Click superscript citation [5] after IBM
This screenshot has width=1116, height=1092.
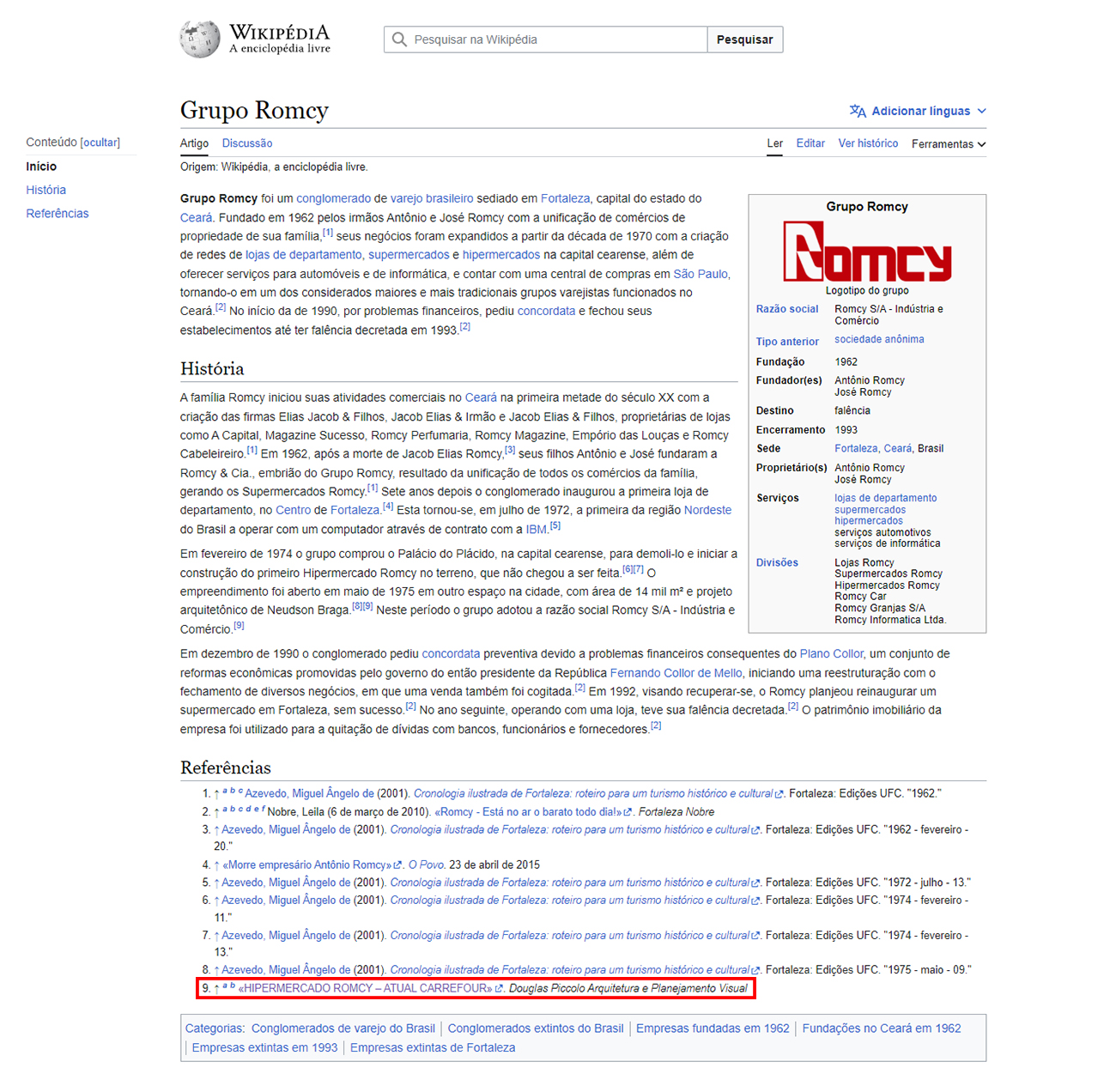pos(555,525)
